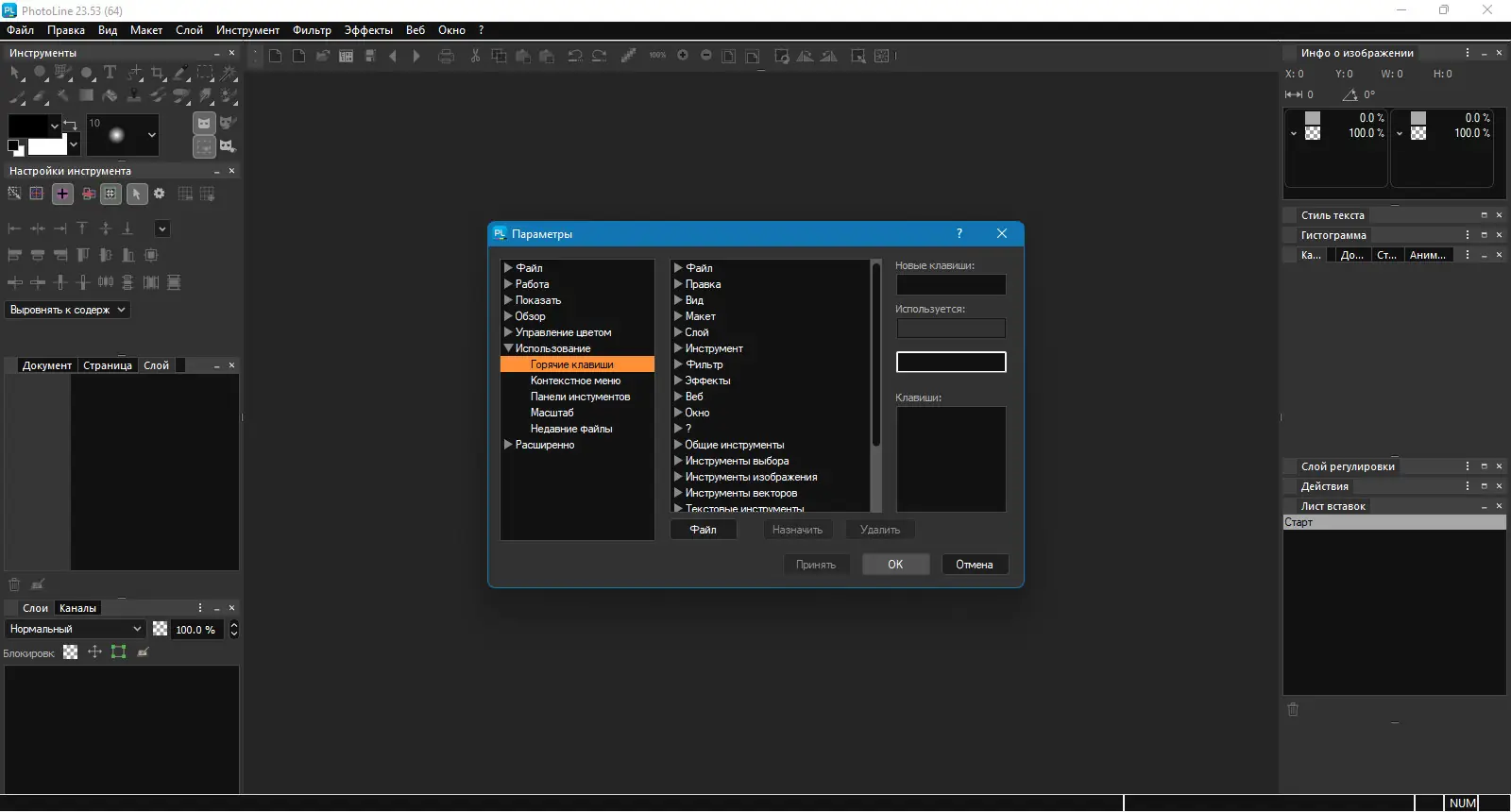Toggle the position lock (move arrows) for the layer
Viewport: 1511px width, 812px height.
point(94,651)
